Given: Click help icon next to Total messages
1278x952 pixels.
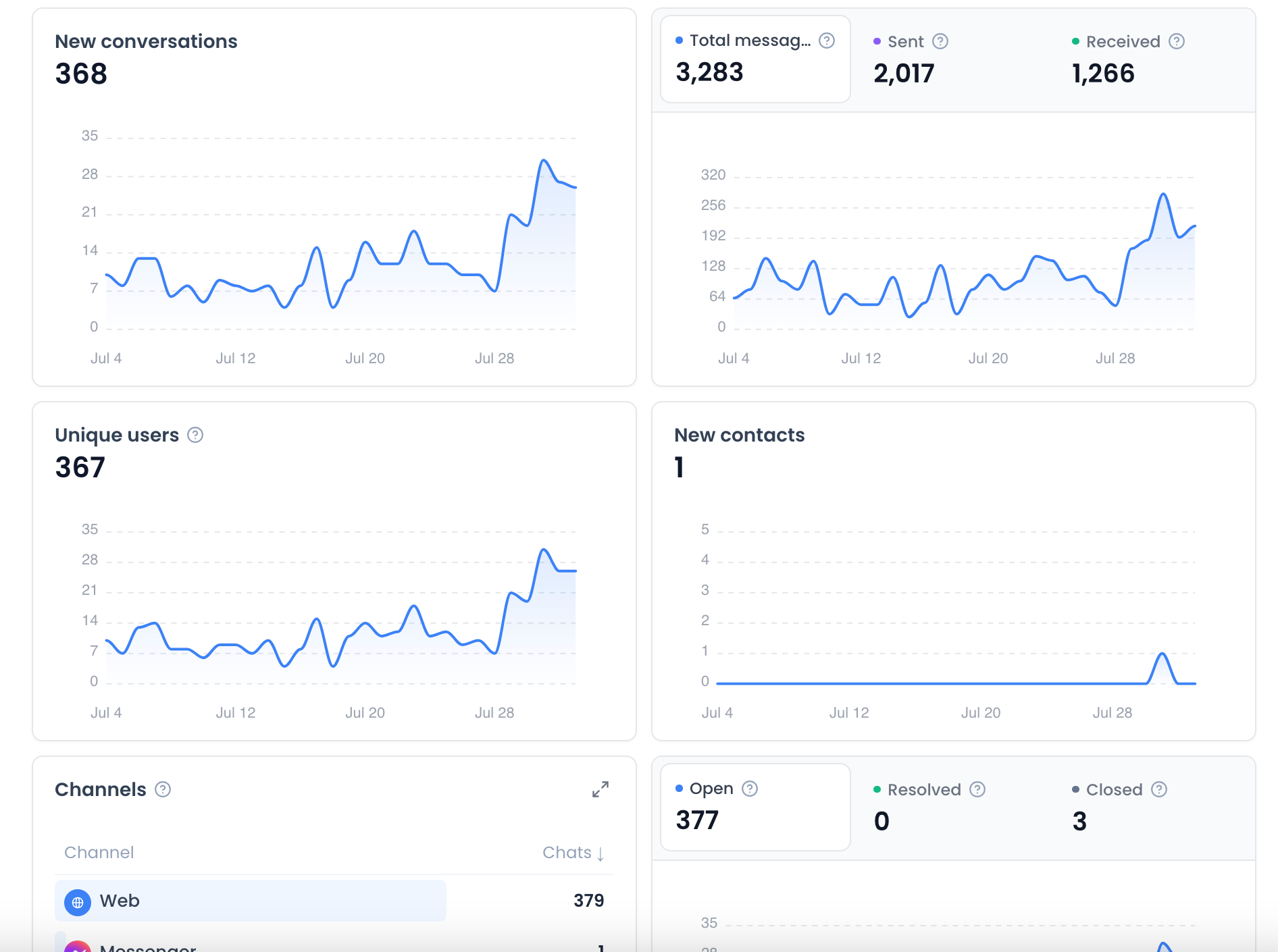Looking at the screenshot, I should point(827,41).
